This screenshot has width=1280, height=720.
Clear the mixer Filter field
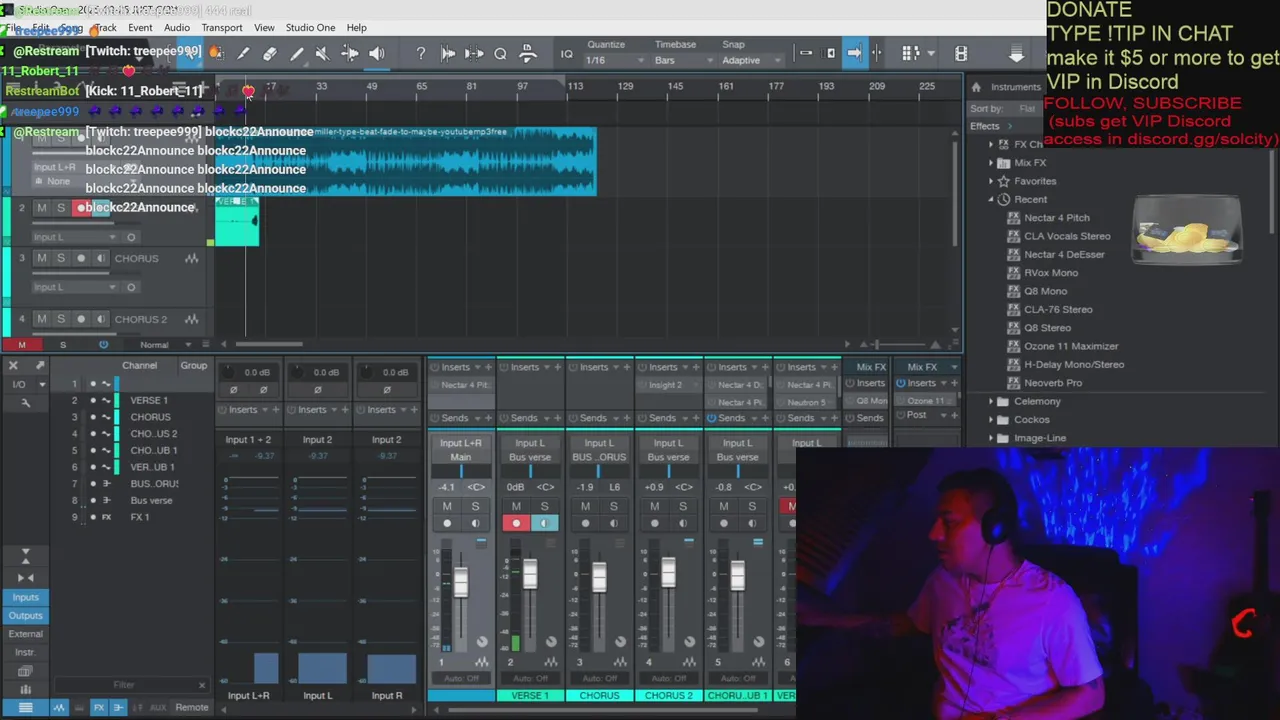pyautogui.click(x=202, y=685)
